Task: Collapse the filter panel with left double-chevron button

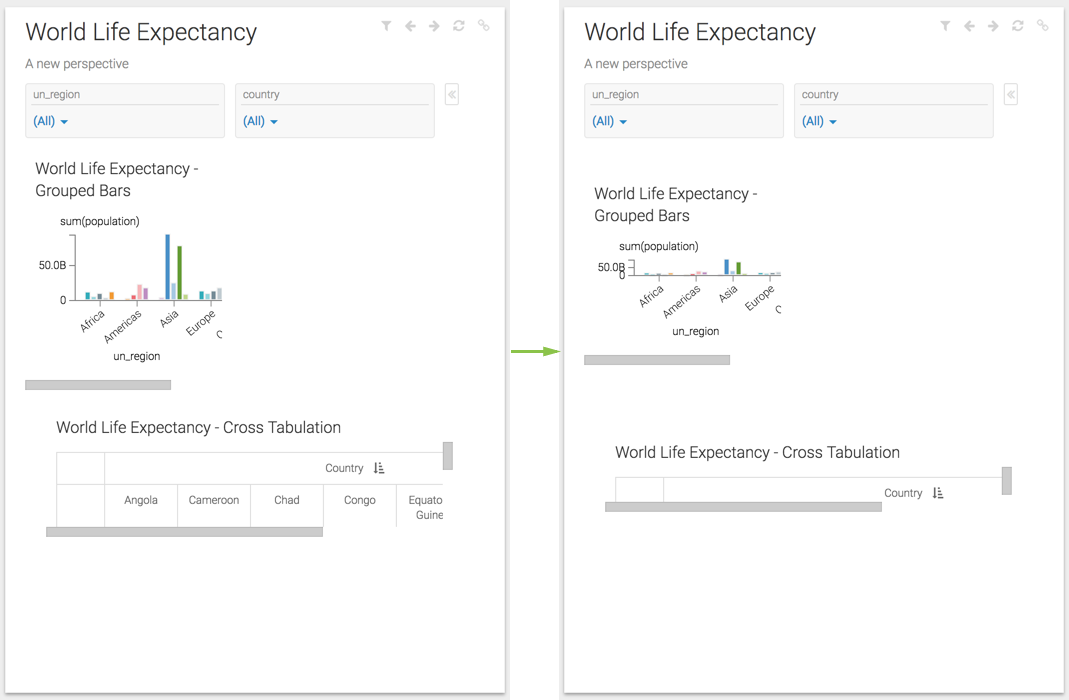Action: [x=452, y=95]
